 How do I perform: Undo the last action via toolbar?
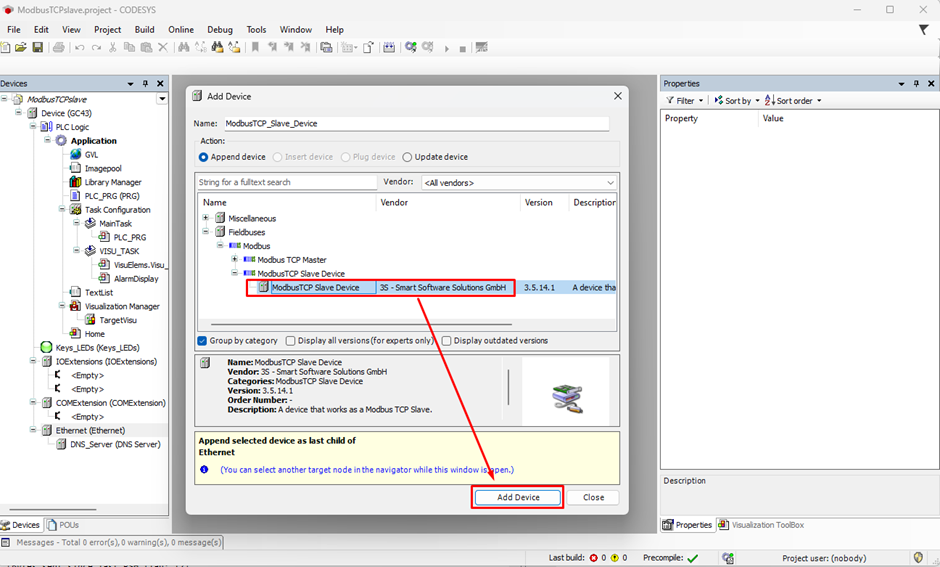(x=79, y=48)
